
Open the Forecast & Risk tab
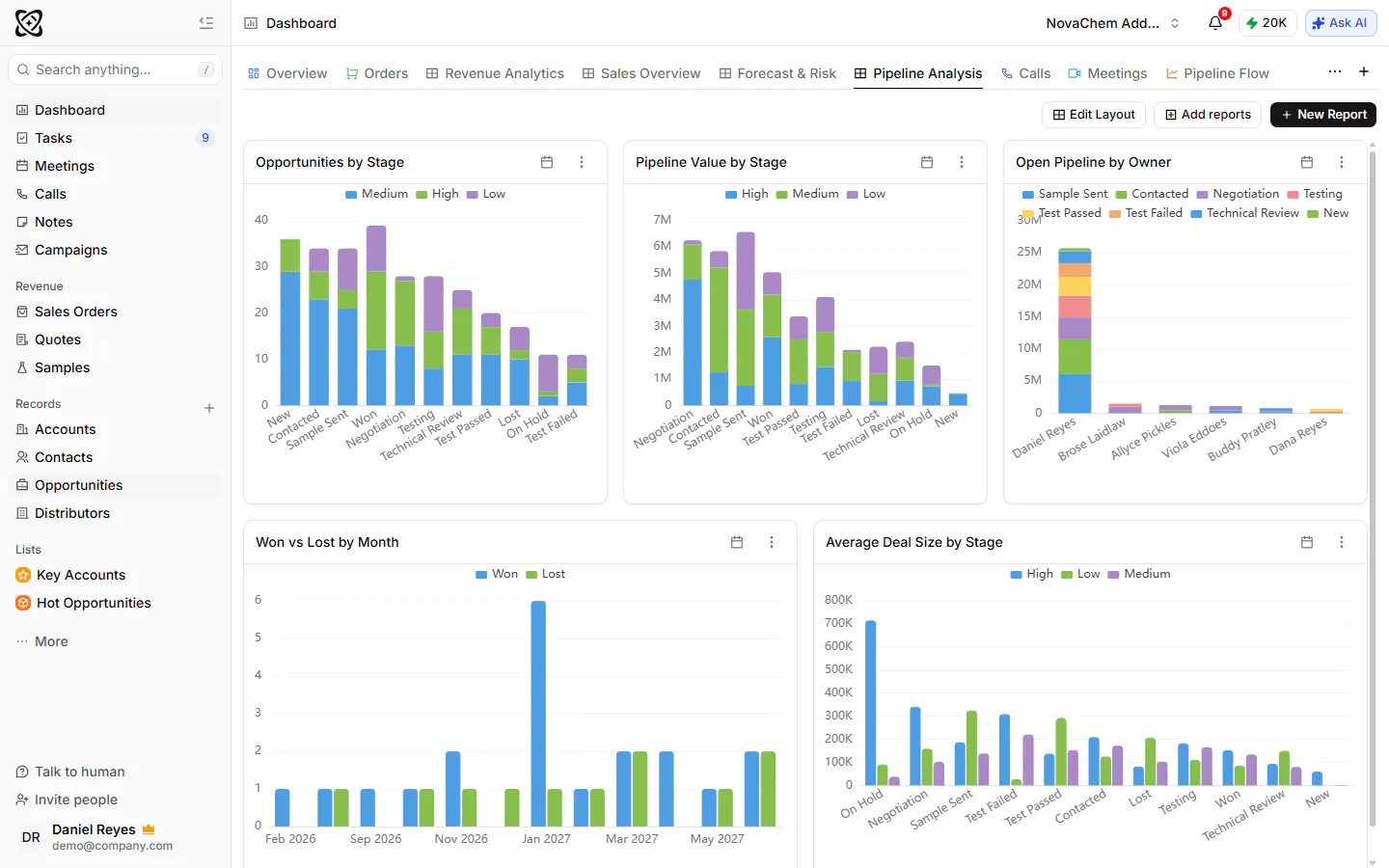(777, 73)
